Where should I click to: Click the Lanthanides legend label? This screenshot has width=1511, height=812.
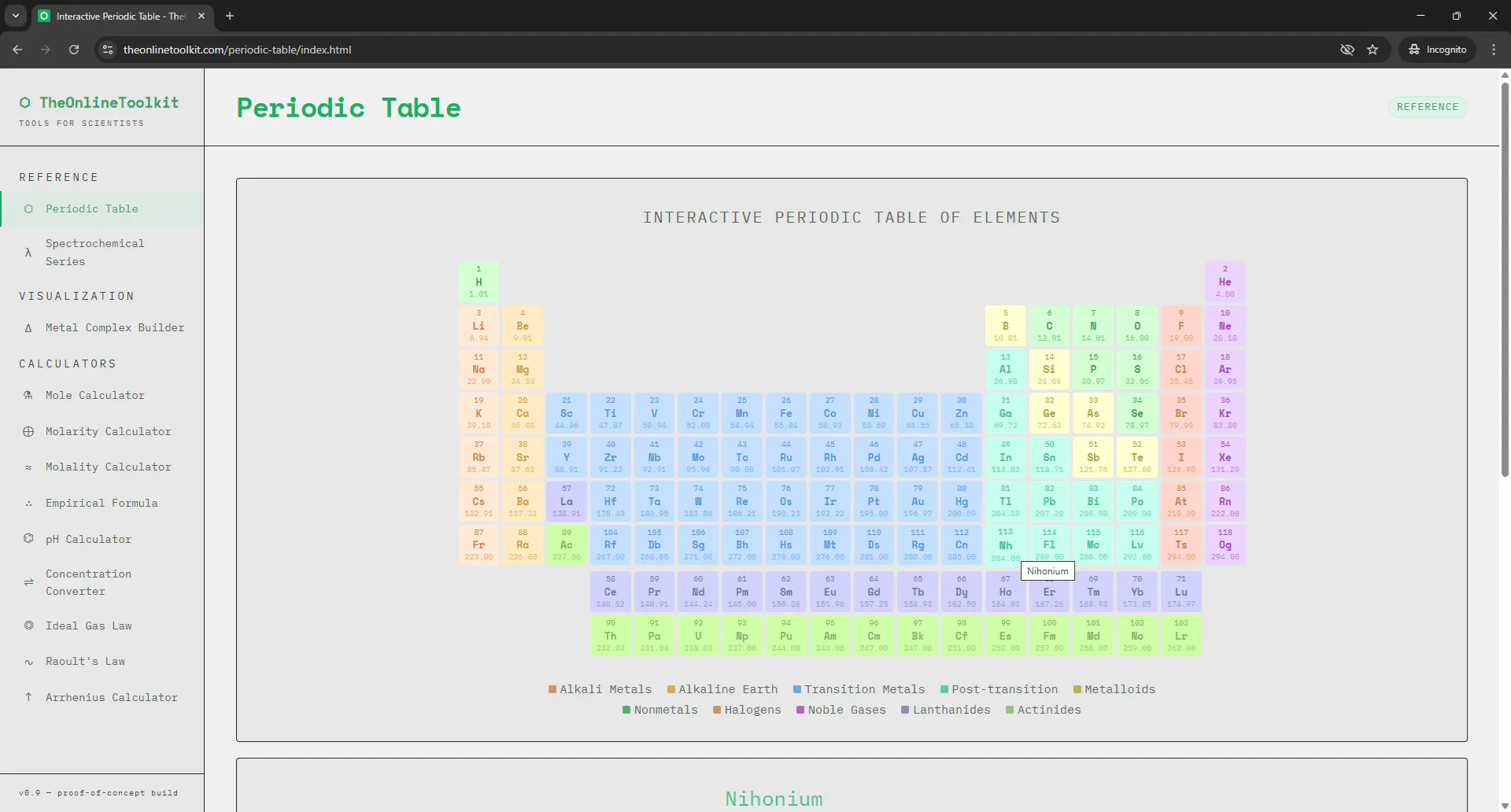(951, 710)
